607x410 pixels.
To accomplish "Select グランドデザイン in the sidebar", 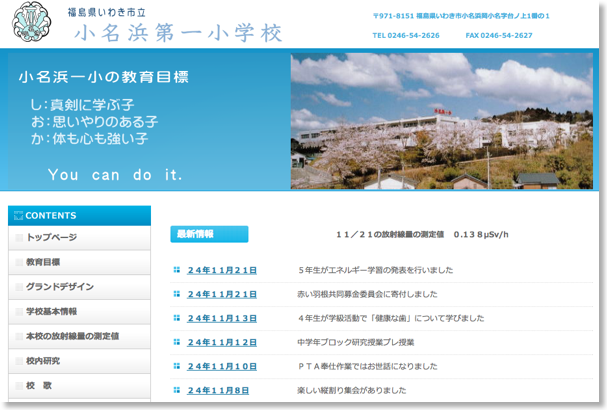I will 60,287.
